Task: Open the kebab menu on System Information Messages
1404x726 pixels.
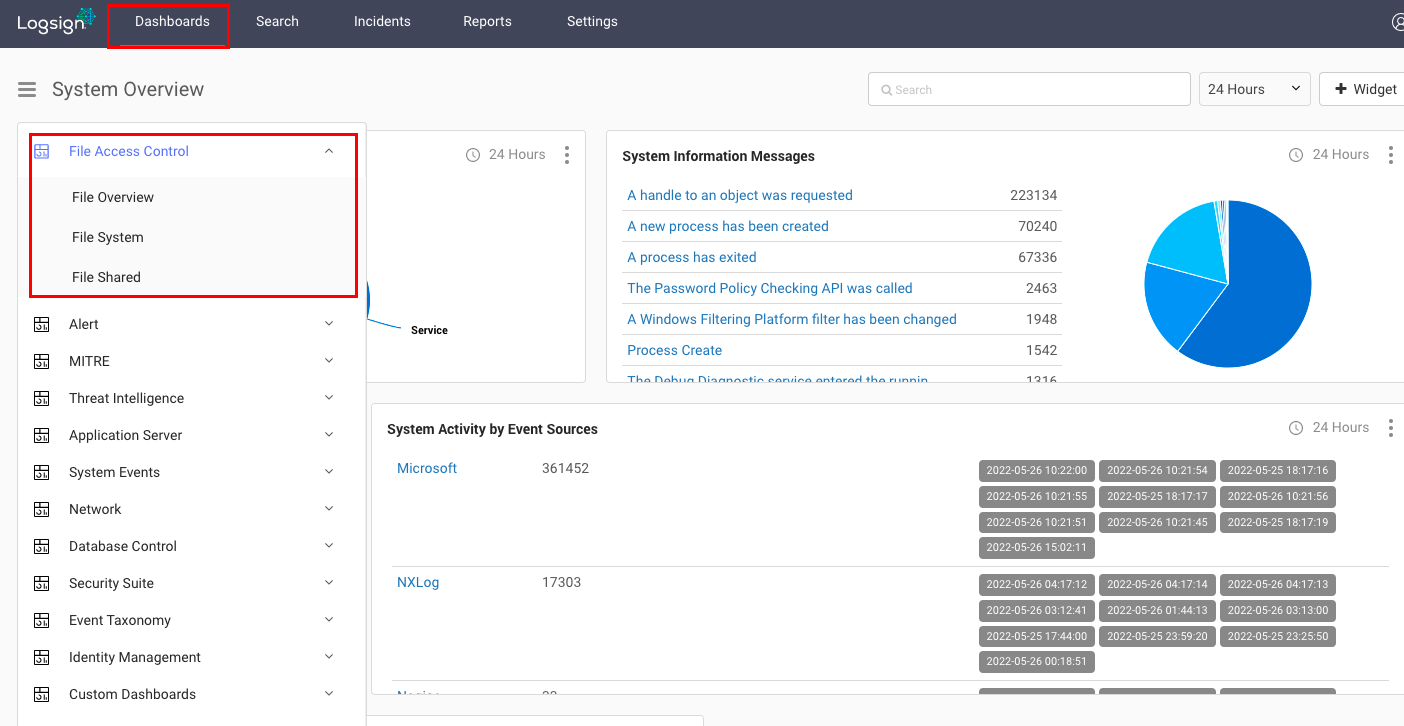Action: (x=1391, y=154)
